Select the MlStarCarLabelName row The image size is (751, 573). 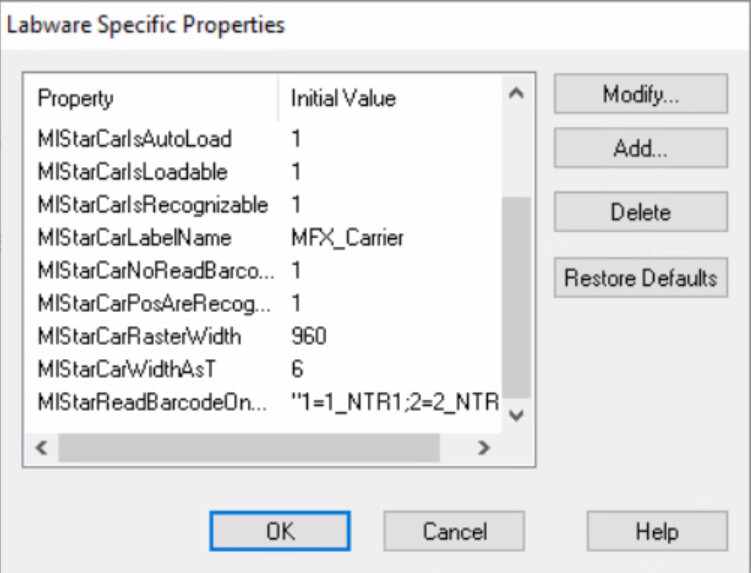[x=262, y=238]
